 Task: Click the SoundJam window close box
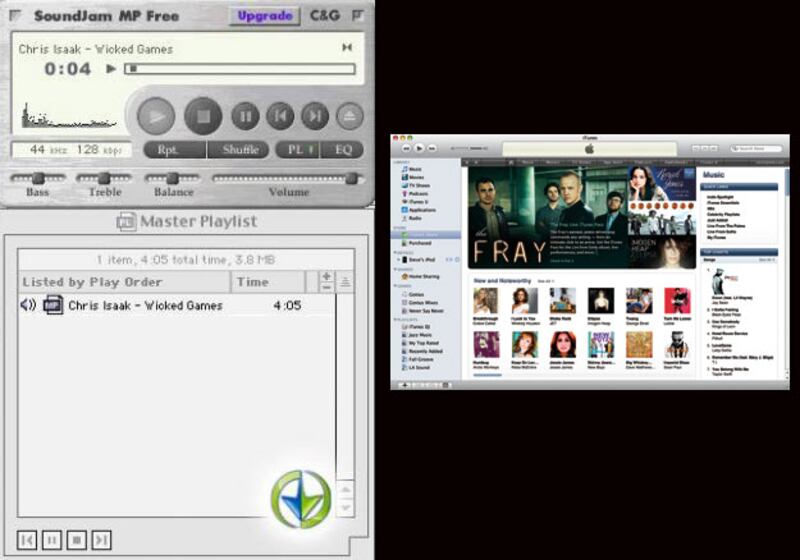tap(15, 16)
